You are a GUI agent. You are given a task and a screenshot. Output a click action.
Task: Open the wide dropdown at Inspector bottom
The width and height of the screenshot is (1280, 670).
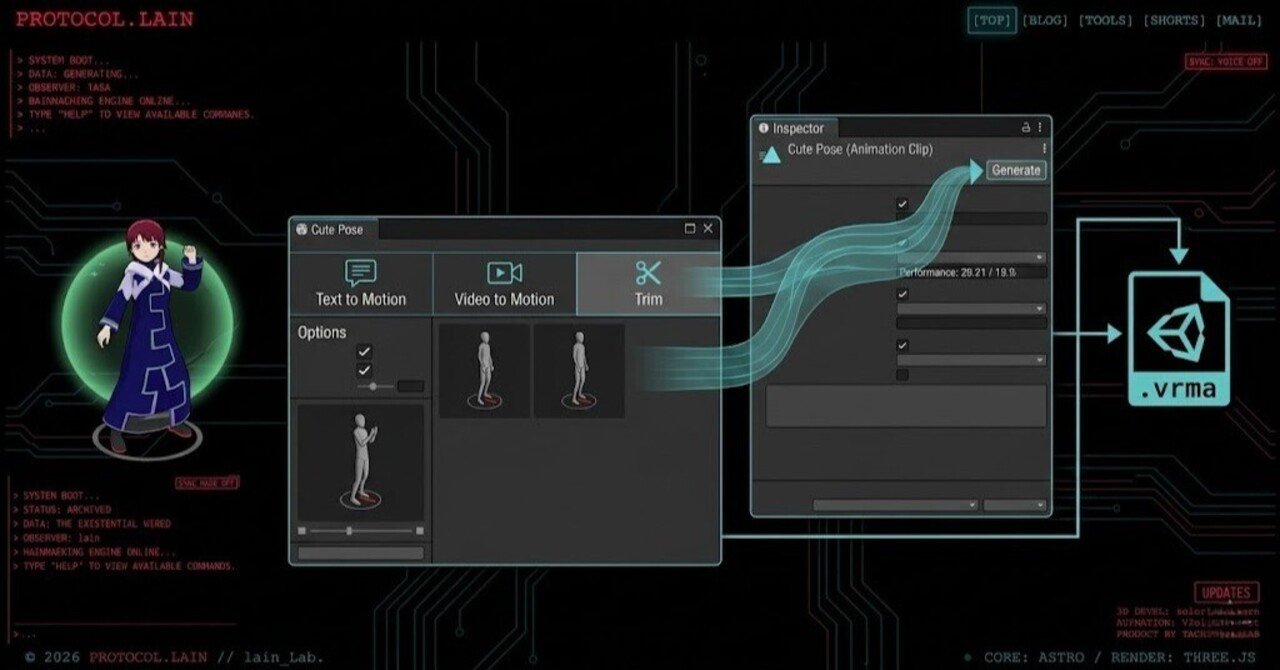click(x=895, y=505)
